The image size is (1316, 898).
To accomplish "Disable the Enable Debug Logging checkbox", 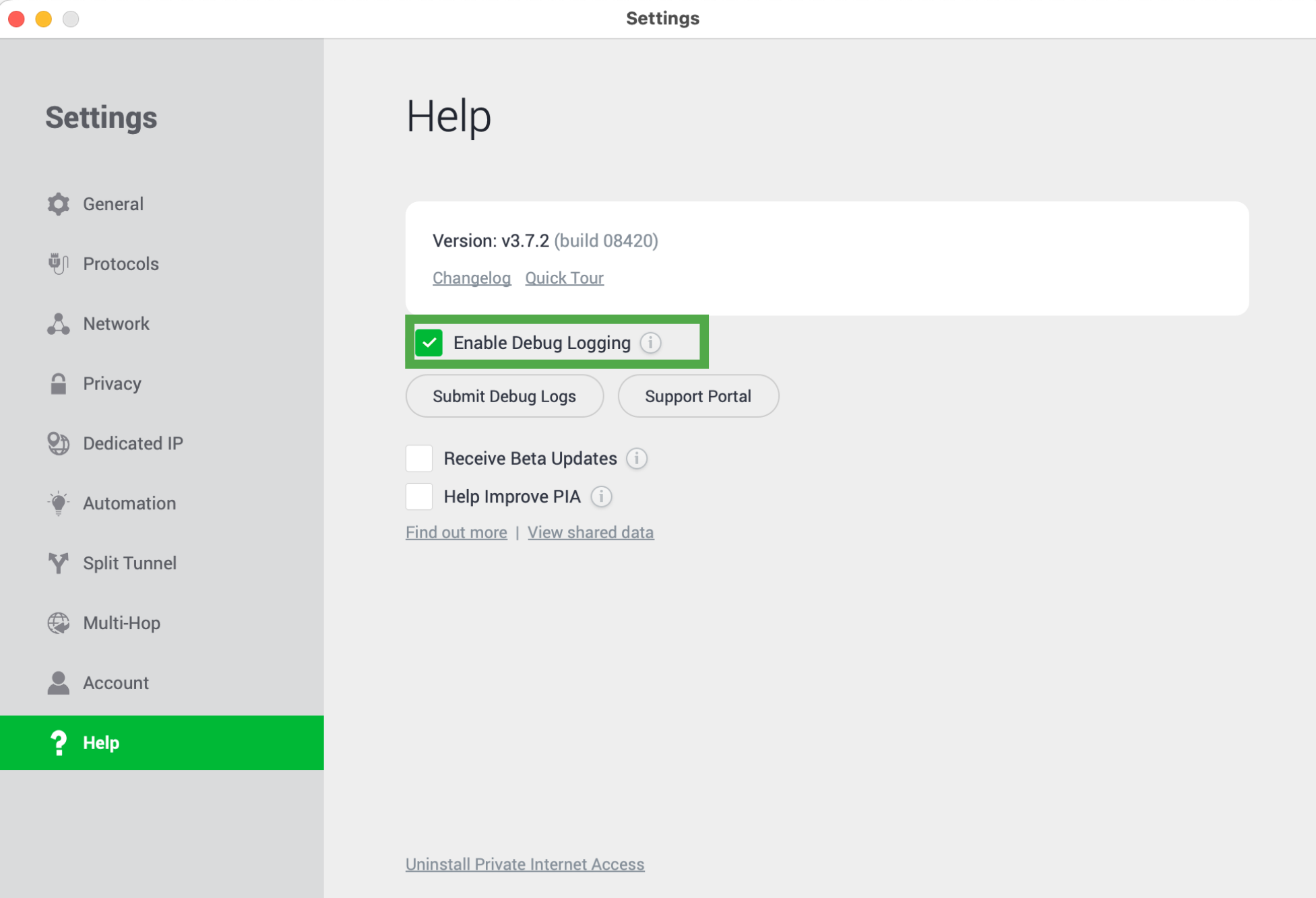I will point(429,343).
